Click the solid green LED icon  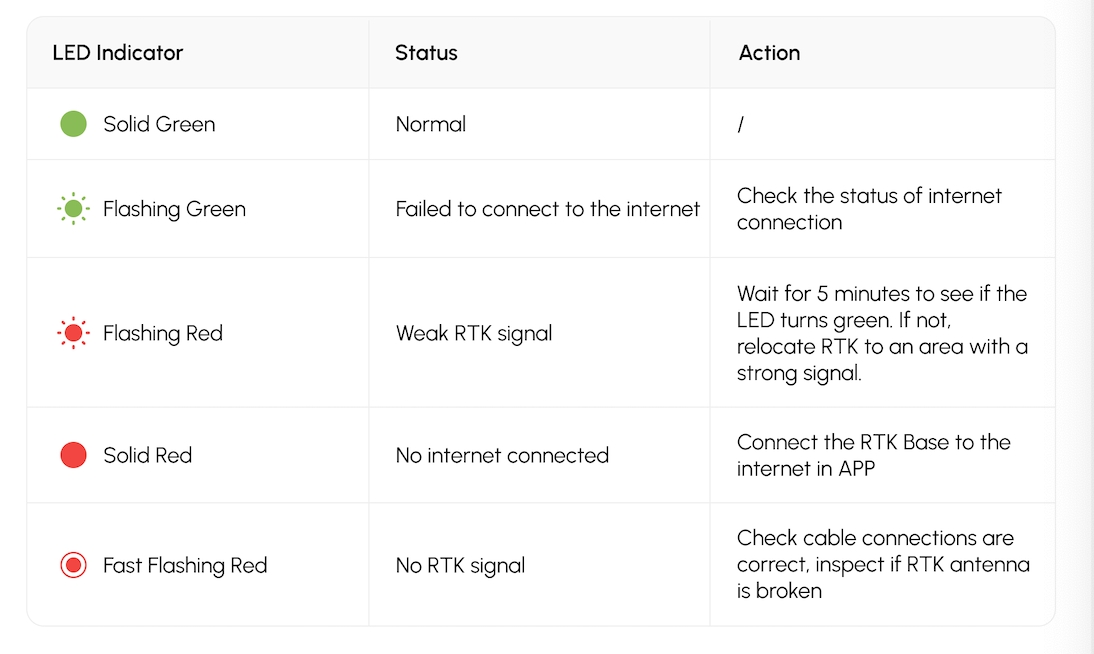click(73, 124)
